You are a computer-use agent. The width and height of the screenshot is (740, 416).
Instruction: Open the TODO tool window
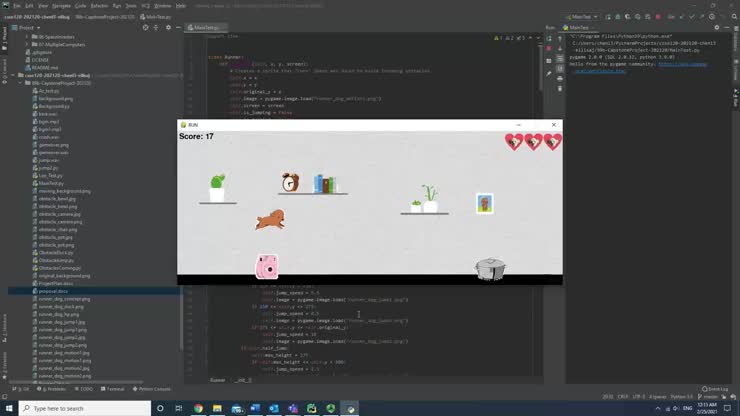click(x=84, y=389)
